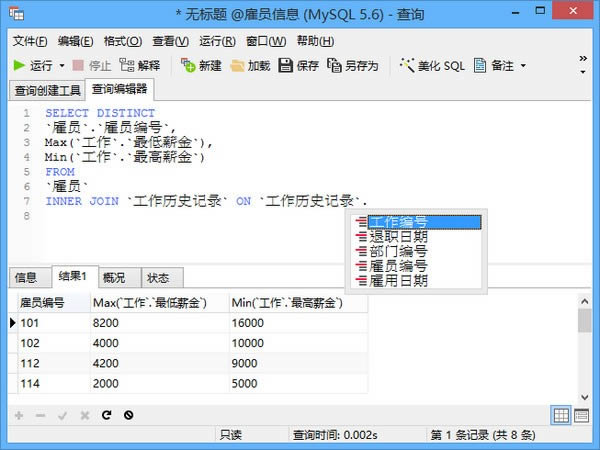The height and width of the screenshot is (450, 600).
Task: Click the apply changes checkmark icon
Action: click(63, 415)
